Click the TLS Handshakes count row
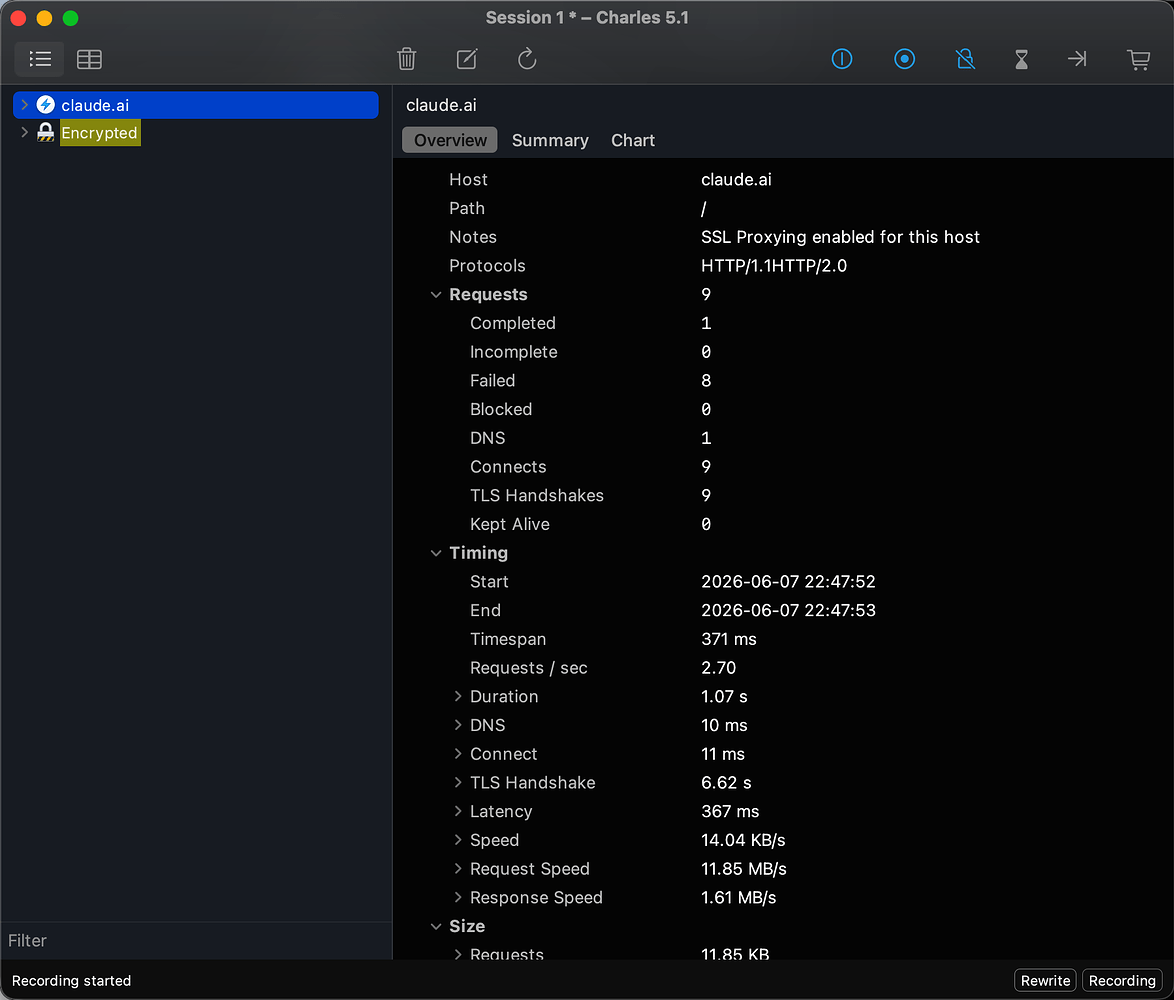 pyautogui.click(x=783, y=496)
